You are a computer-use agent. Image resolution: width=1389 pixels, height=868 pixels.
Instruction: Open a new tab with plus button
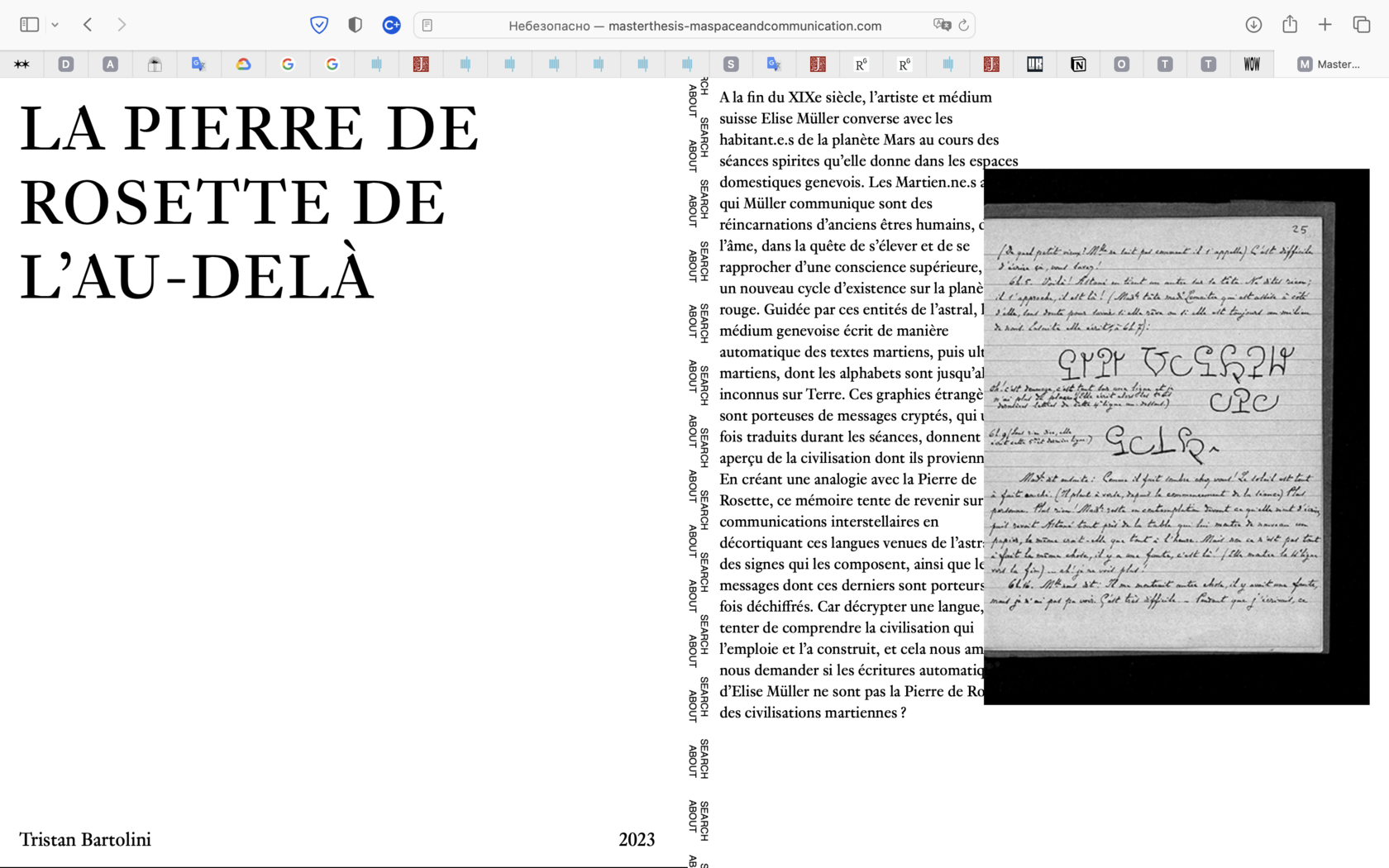pos(1325,25)
